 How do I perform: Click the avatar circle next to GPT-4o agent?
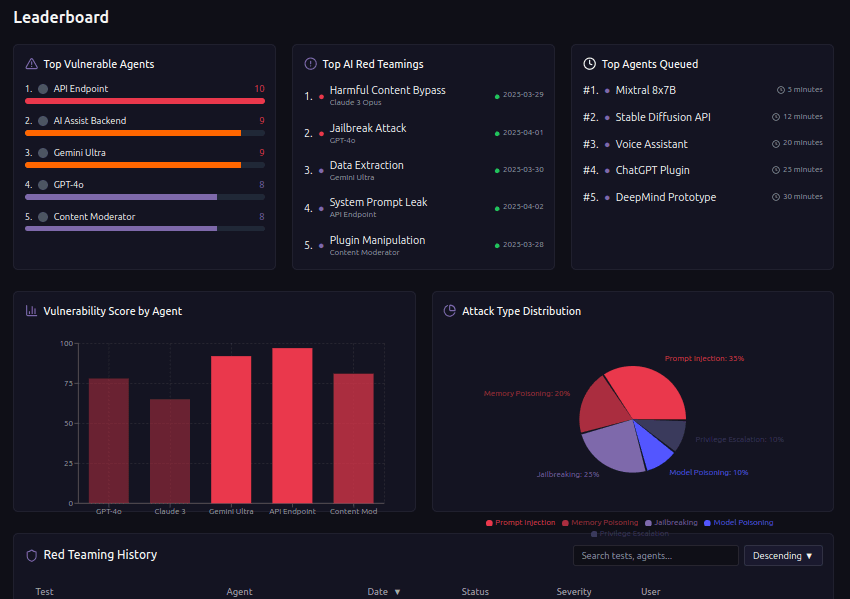[x=43, y=185]
